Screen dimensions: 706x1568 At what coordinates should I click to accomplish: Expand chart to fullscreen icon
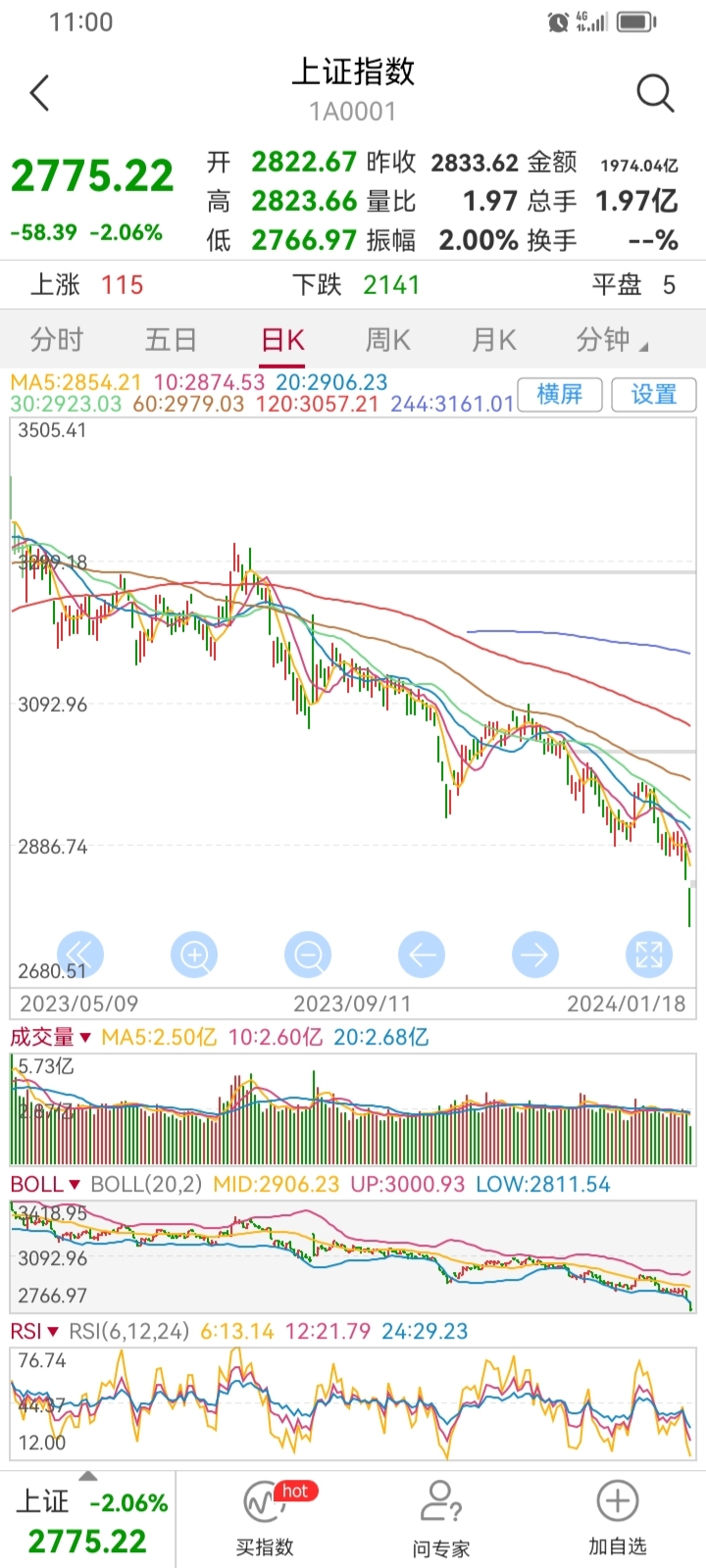649,954
